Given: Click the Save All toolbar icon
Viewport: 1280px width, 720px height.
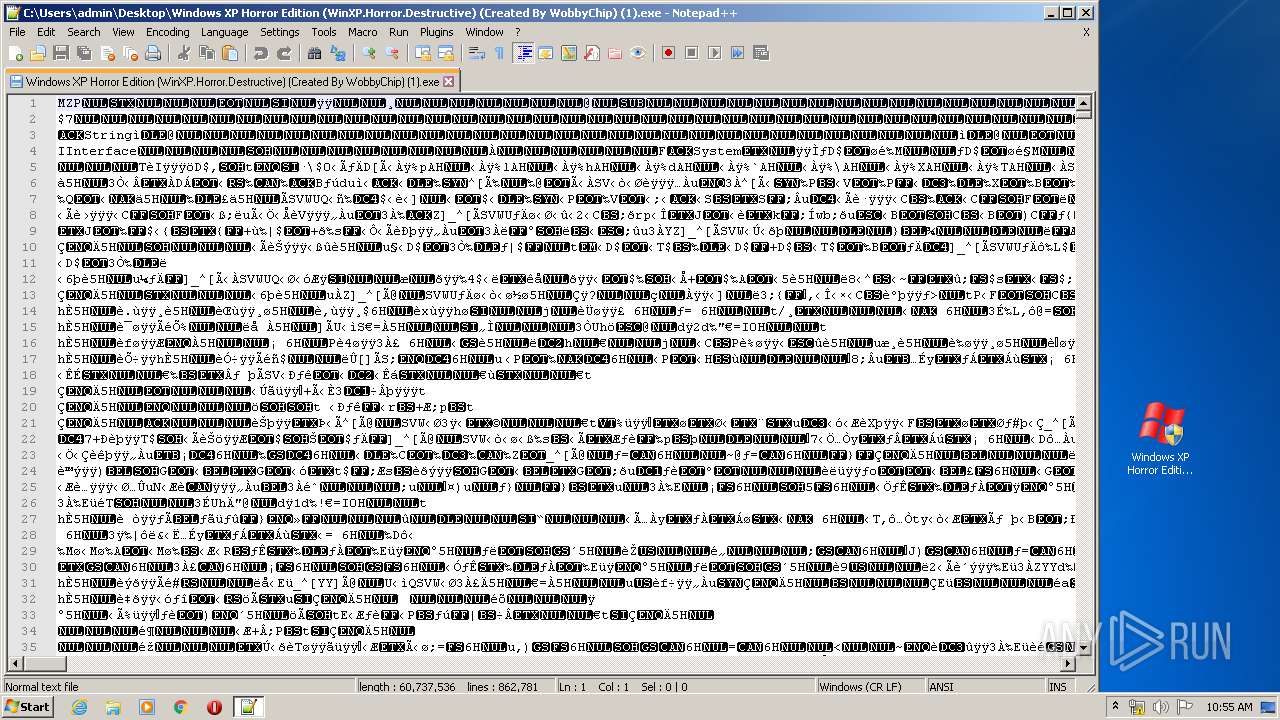Looking at the screenshot, I should coord(83,53).
